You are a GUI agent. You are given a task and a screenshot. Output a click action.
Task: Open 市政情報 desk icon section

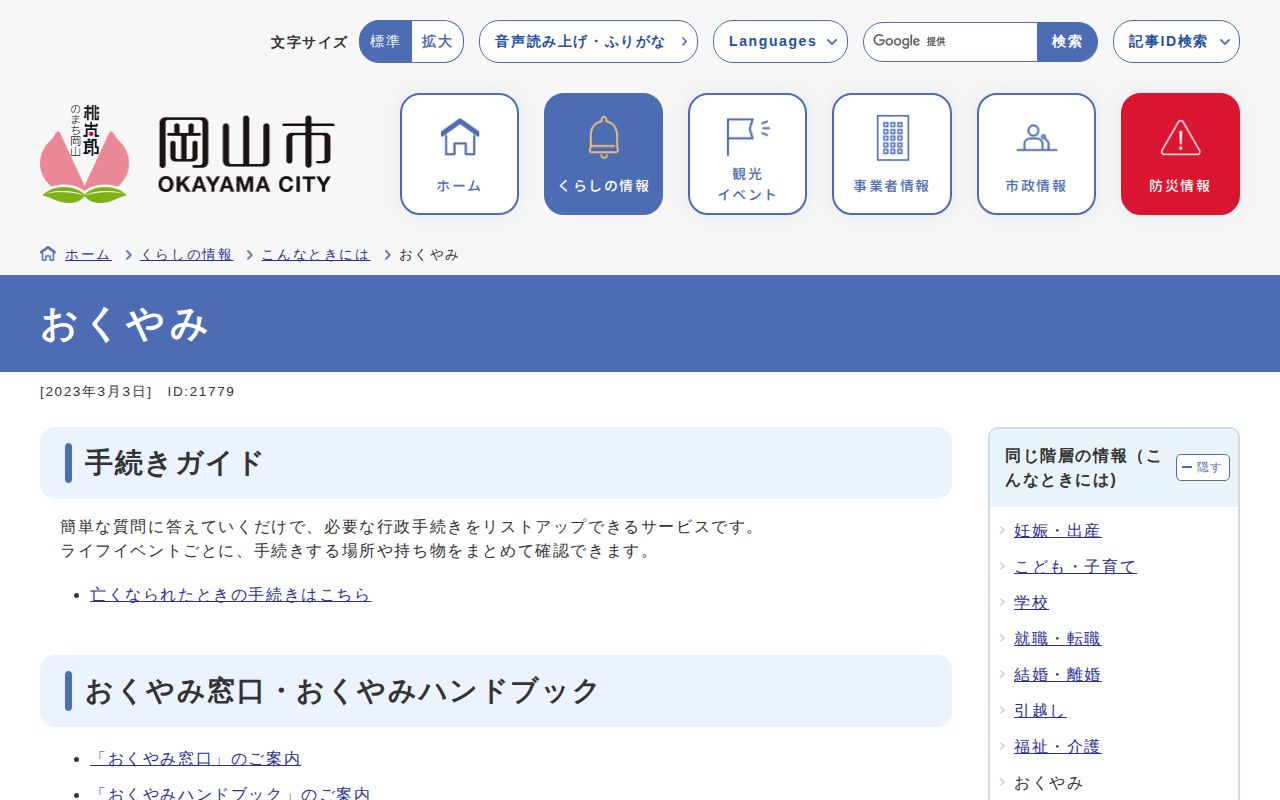pos(1036,154)
